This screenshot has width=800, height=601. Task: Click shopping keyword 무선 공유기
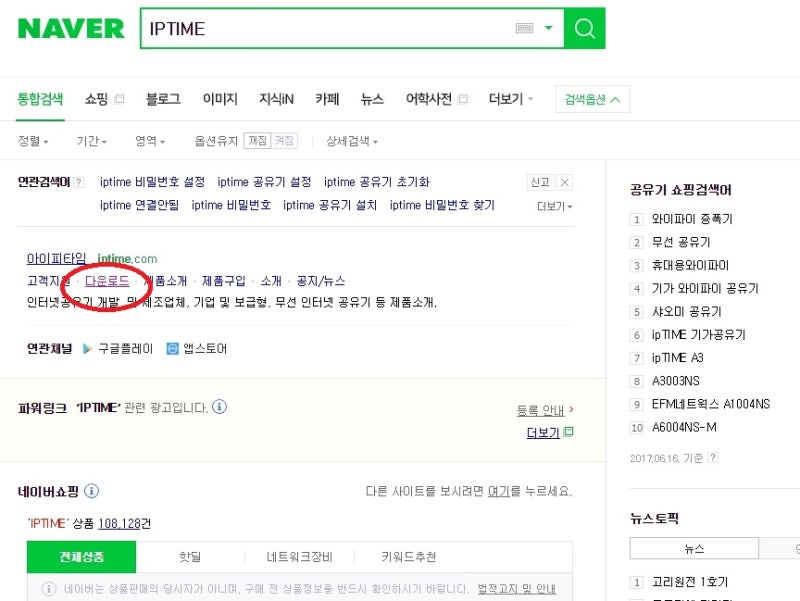(x=681, y=242)
